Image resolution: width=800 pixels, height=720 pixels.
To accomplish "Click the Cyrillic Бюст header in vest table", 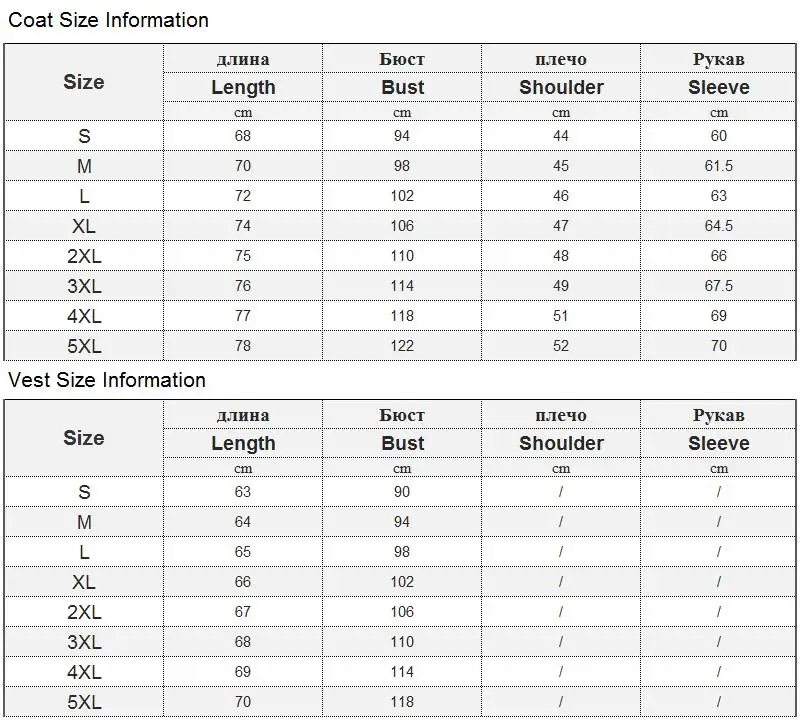I will click(402, 415).
